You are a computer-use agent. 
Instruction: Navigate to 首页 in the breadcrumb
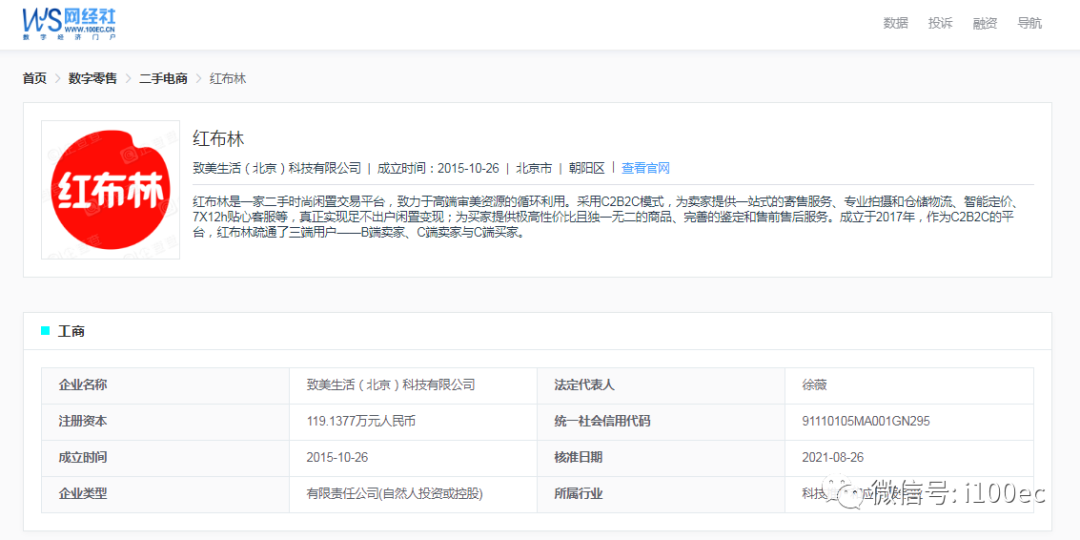[x=35, y=78]
